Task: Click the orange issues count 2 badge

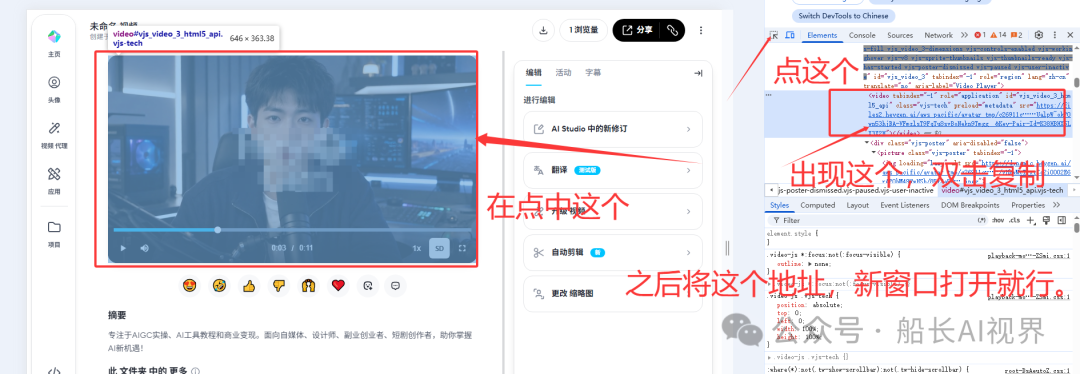Action: (x=1017, y=35)
